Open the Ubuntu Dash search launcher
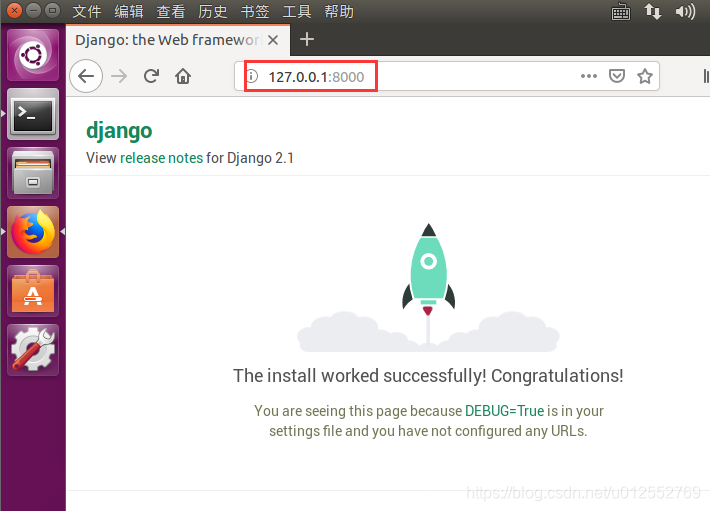Image resolution: width=710 pixels, height=511 pixels. tap(33, 55)
